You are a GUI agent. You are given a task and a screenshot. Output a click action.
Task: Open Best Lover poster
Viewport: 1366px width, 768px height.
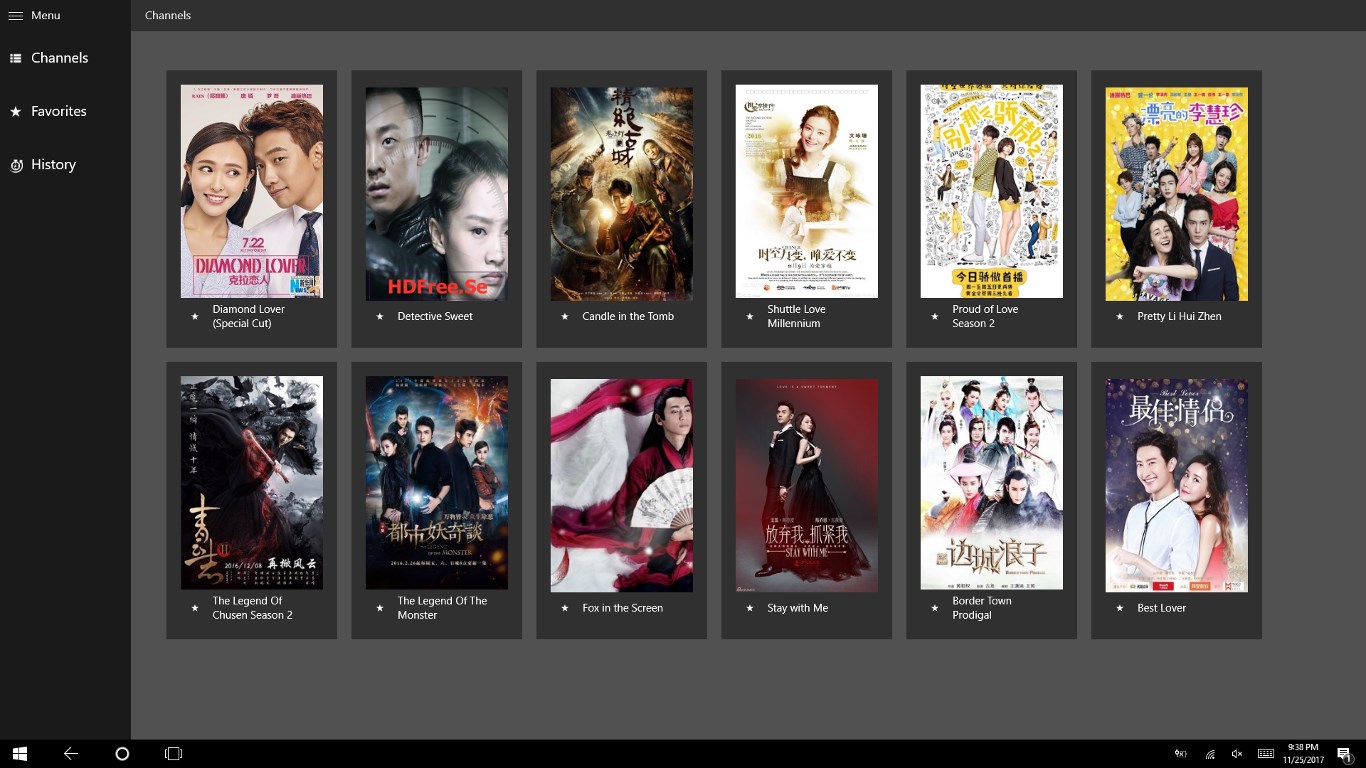point(1177,486)
